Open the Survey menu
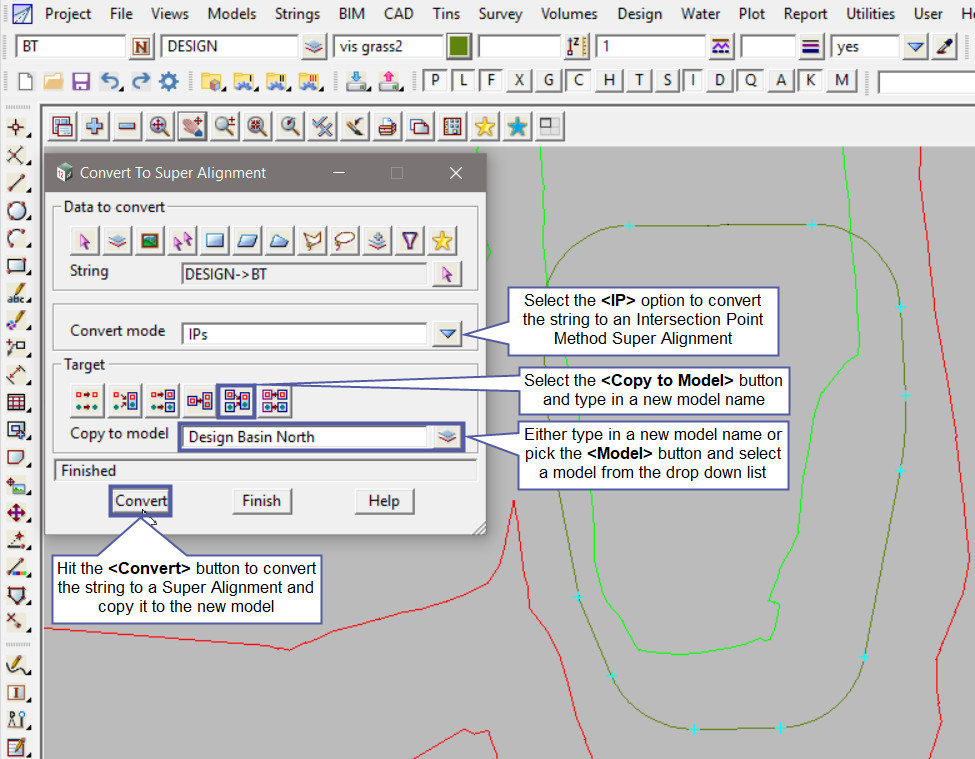Screen dimensions: 975x759 tap(500, 14)
